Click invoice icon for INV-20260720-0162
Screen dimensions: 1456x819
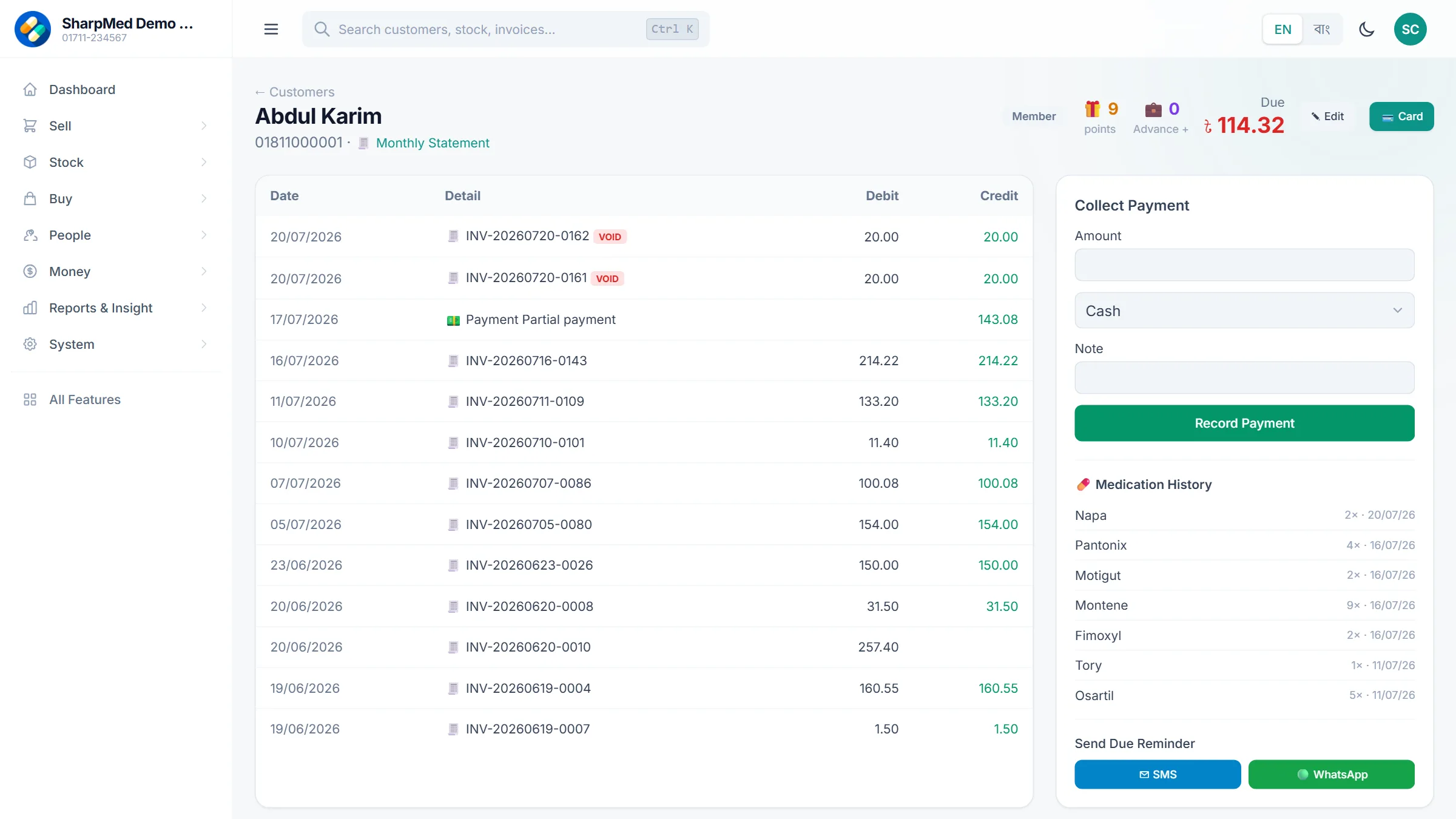(x=453, y=236)
